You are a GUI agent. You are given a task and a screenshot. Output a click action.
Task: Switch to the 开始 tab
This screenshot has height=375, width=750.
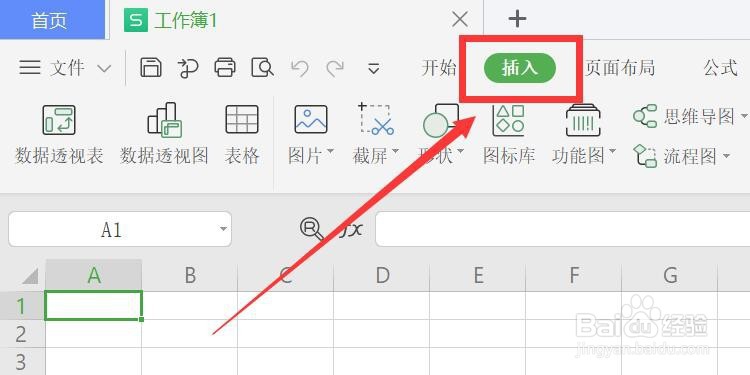pos(439,68)
